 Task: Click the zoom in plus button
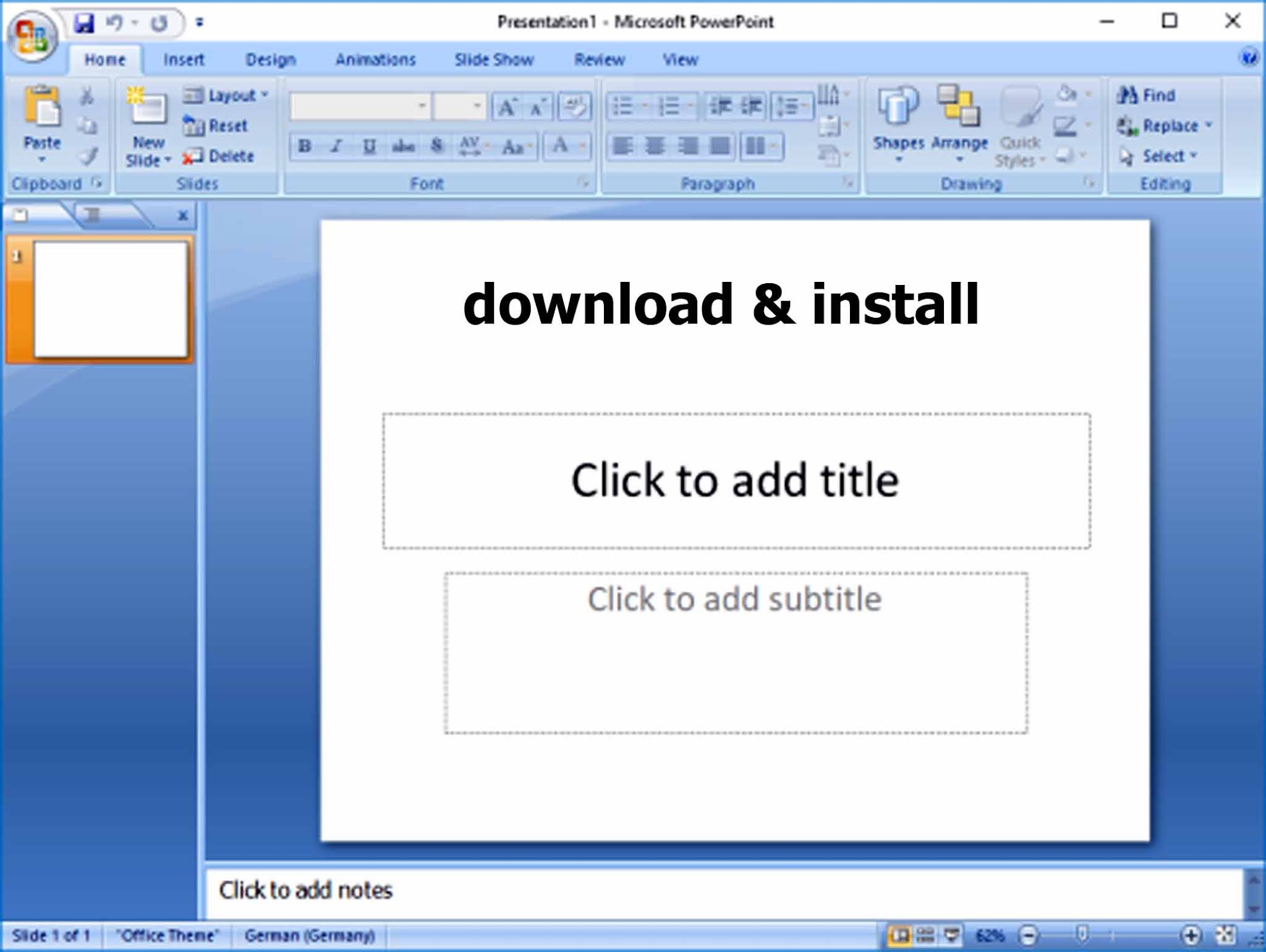(1191, 935)
